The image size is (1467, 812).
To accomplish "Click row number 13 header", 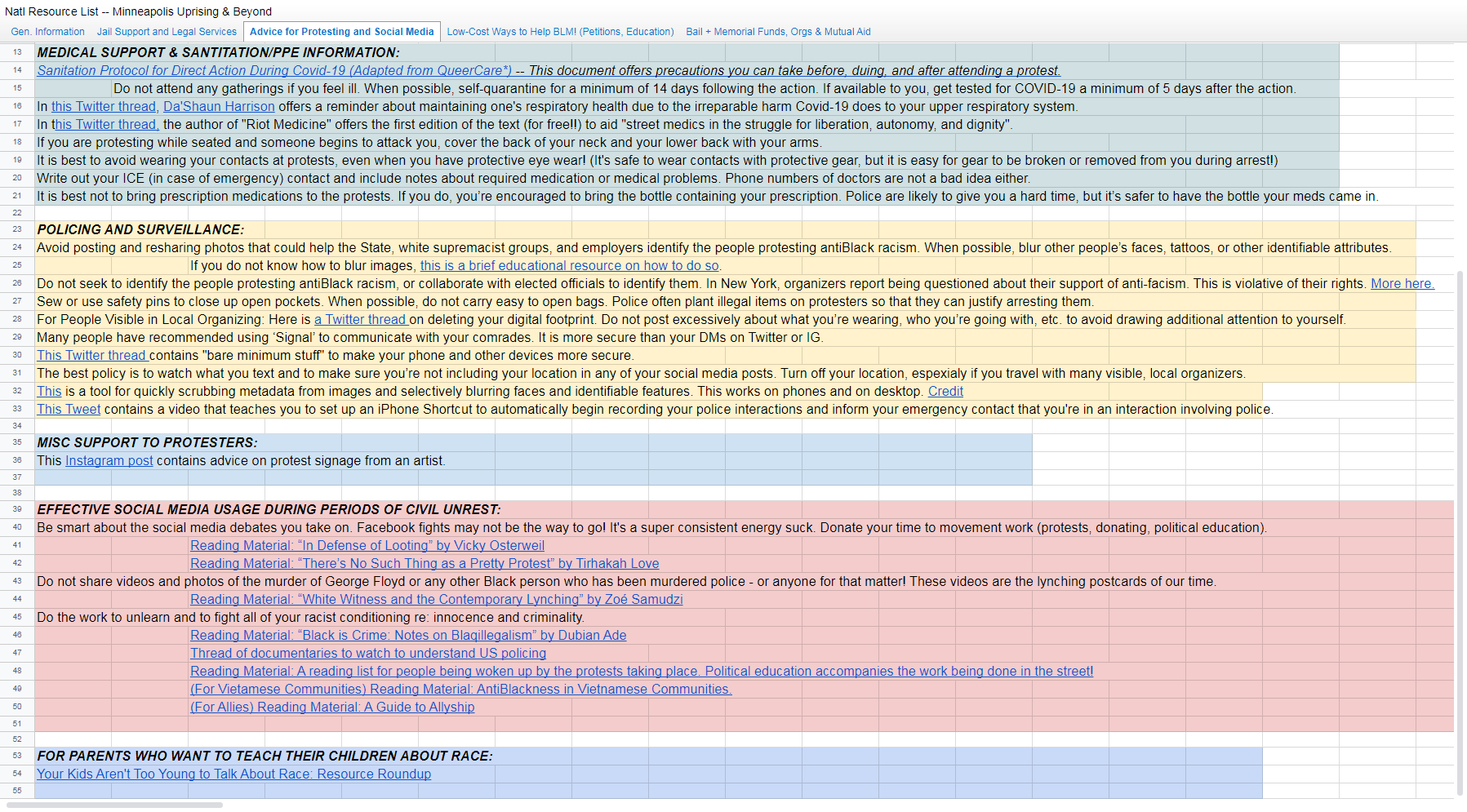I will (x=17, y=52).
